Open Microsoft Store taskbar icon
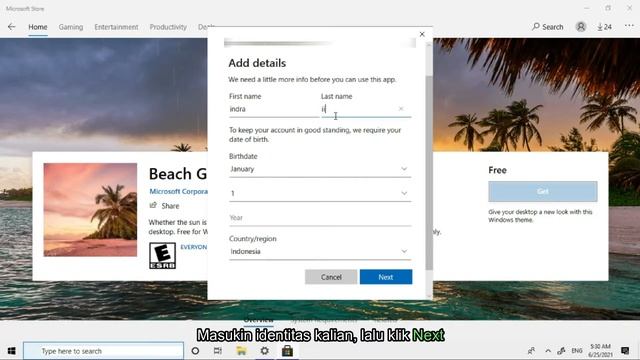640x360 pixels. (x=287, y=351)
